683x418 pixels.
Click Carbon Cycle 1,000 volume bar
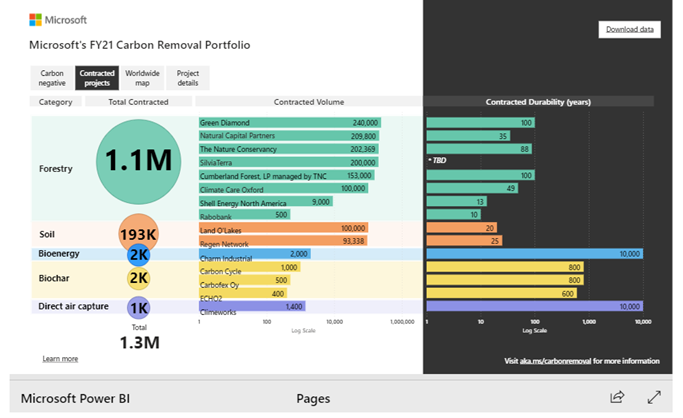(x=250, y=267)
